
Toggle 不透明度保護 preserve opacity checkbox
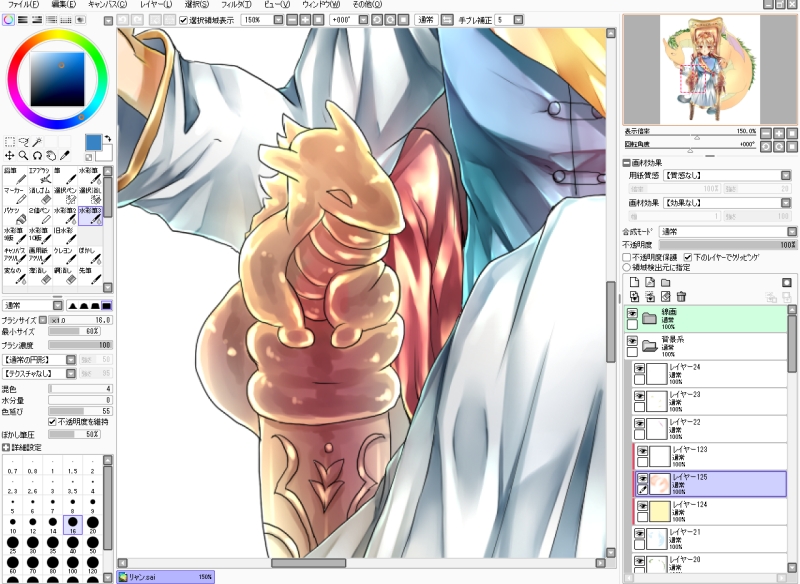(x=627, y=258)
